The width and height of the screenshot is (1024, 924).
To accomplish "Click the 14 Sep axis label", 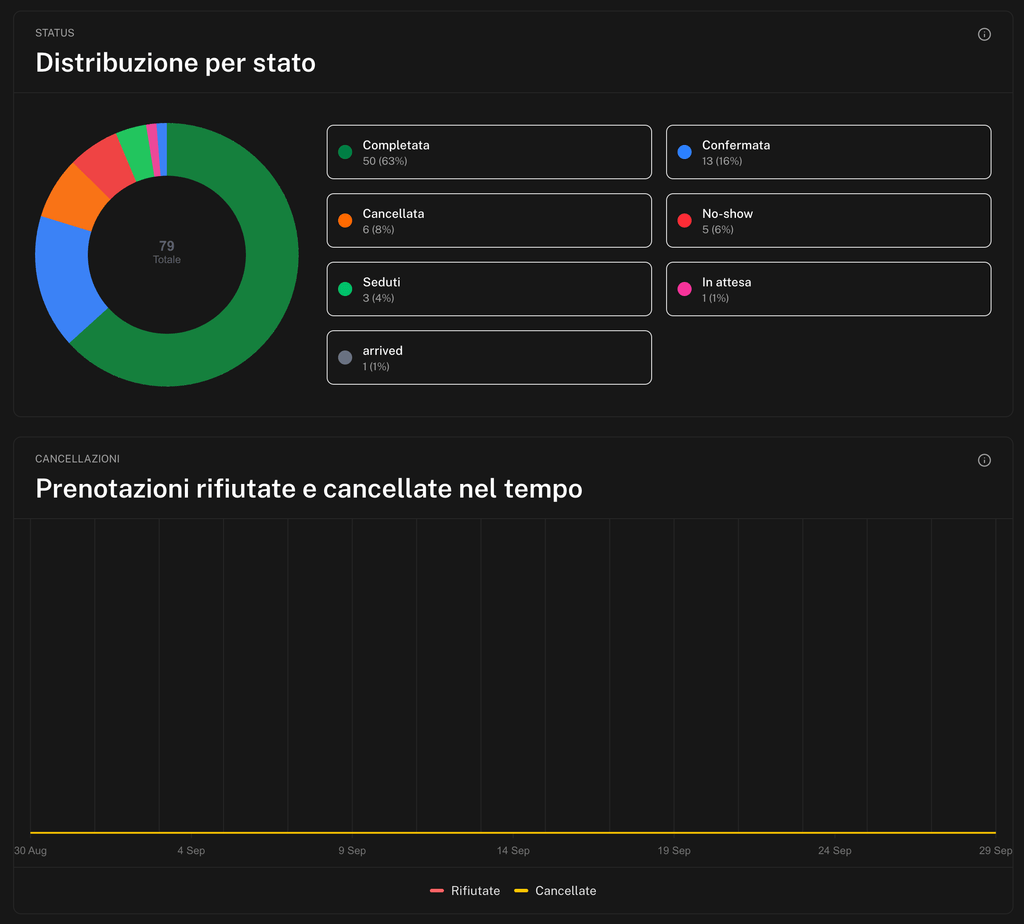I will coord(513,850).
